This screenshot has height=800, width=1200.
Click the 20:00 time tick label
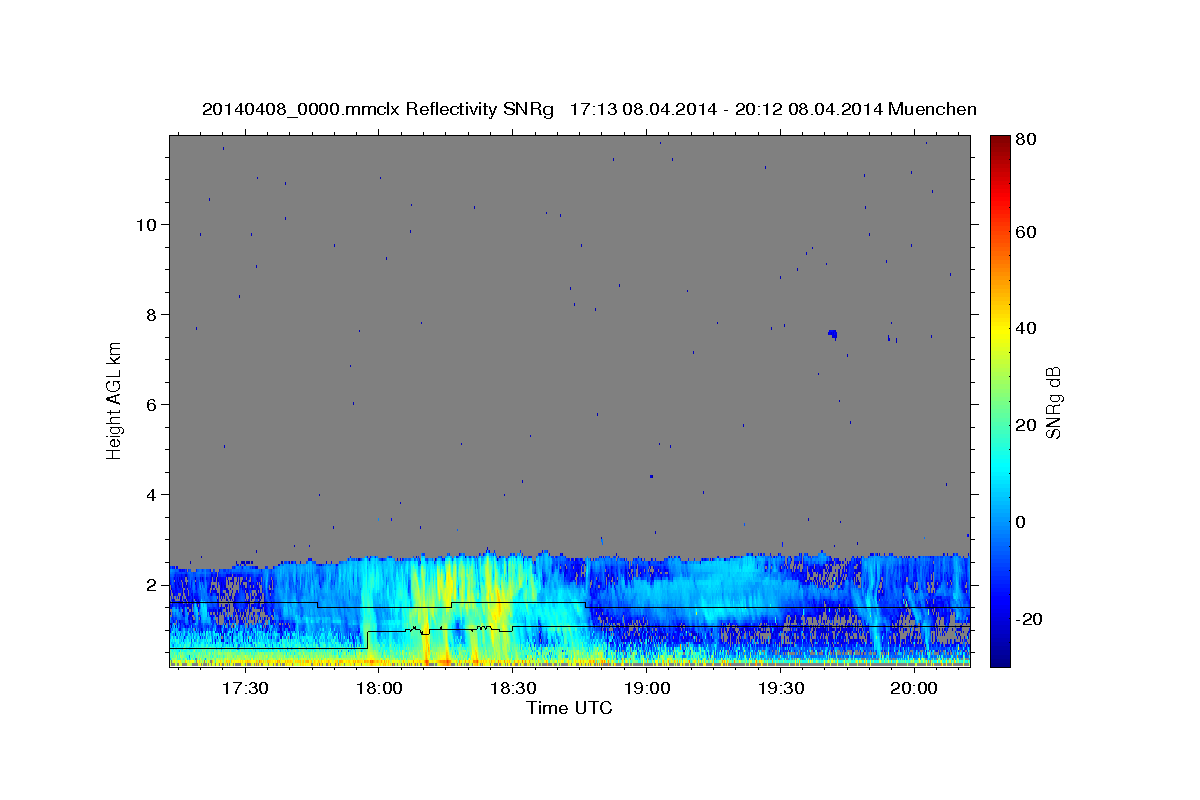tap(914, 689)
